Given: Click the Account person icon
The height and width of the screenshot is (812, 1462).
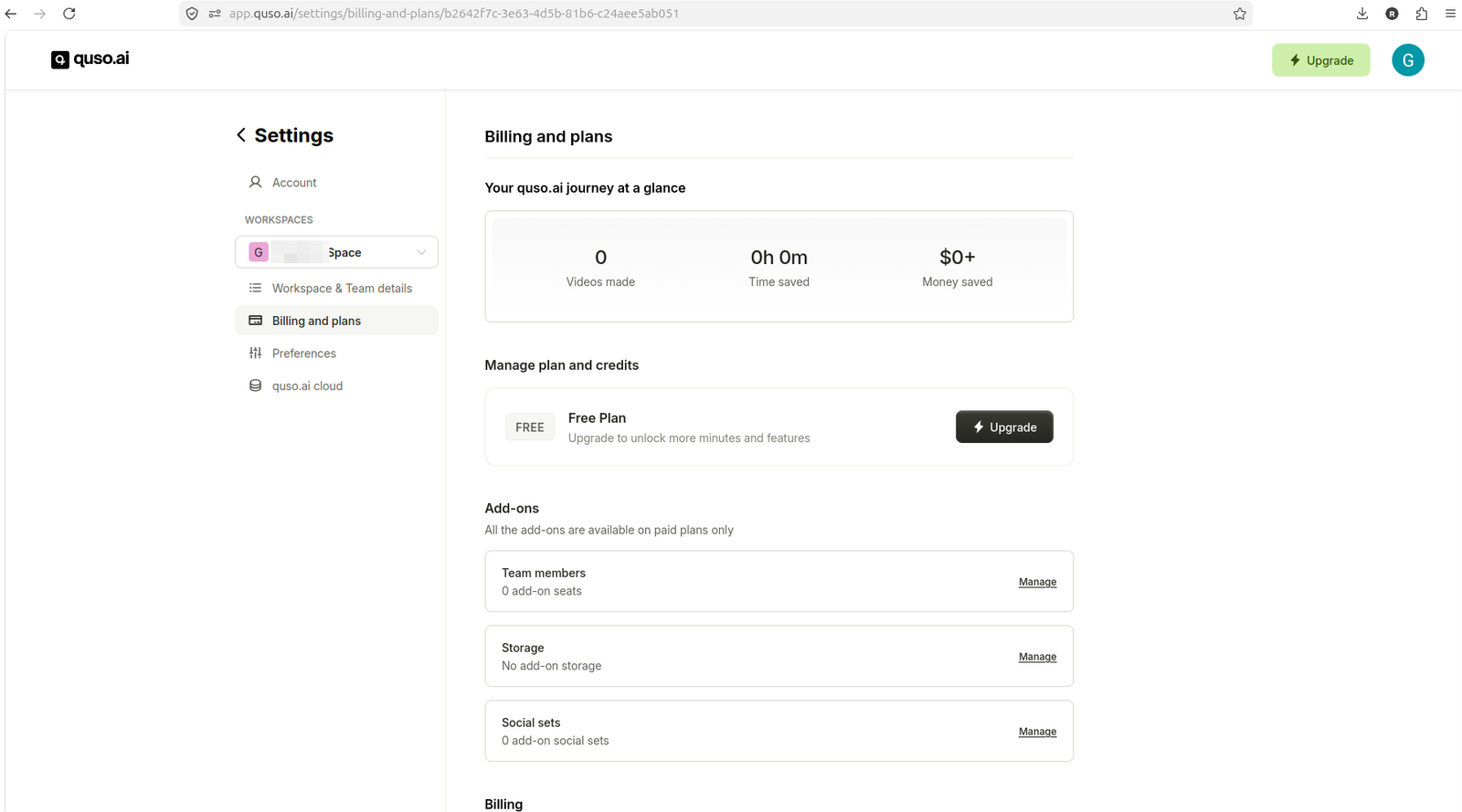Looking at the screenshot, I should click(256, 183).
